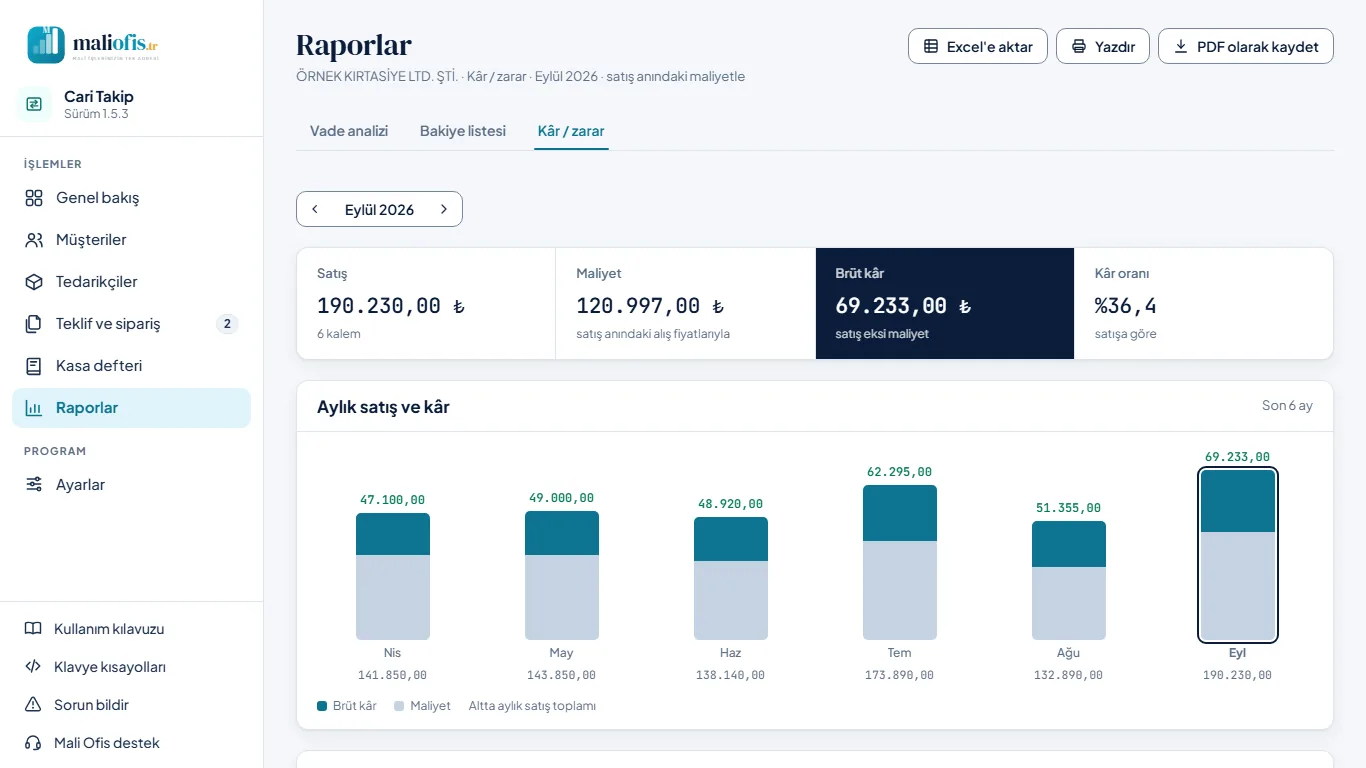The image size is (1366, 768).
Task: Select the Brüt kâr legend swatch
Action: (x=322, y=706)
